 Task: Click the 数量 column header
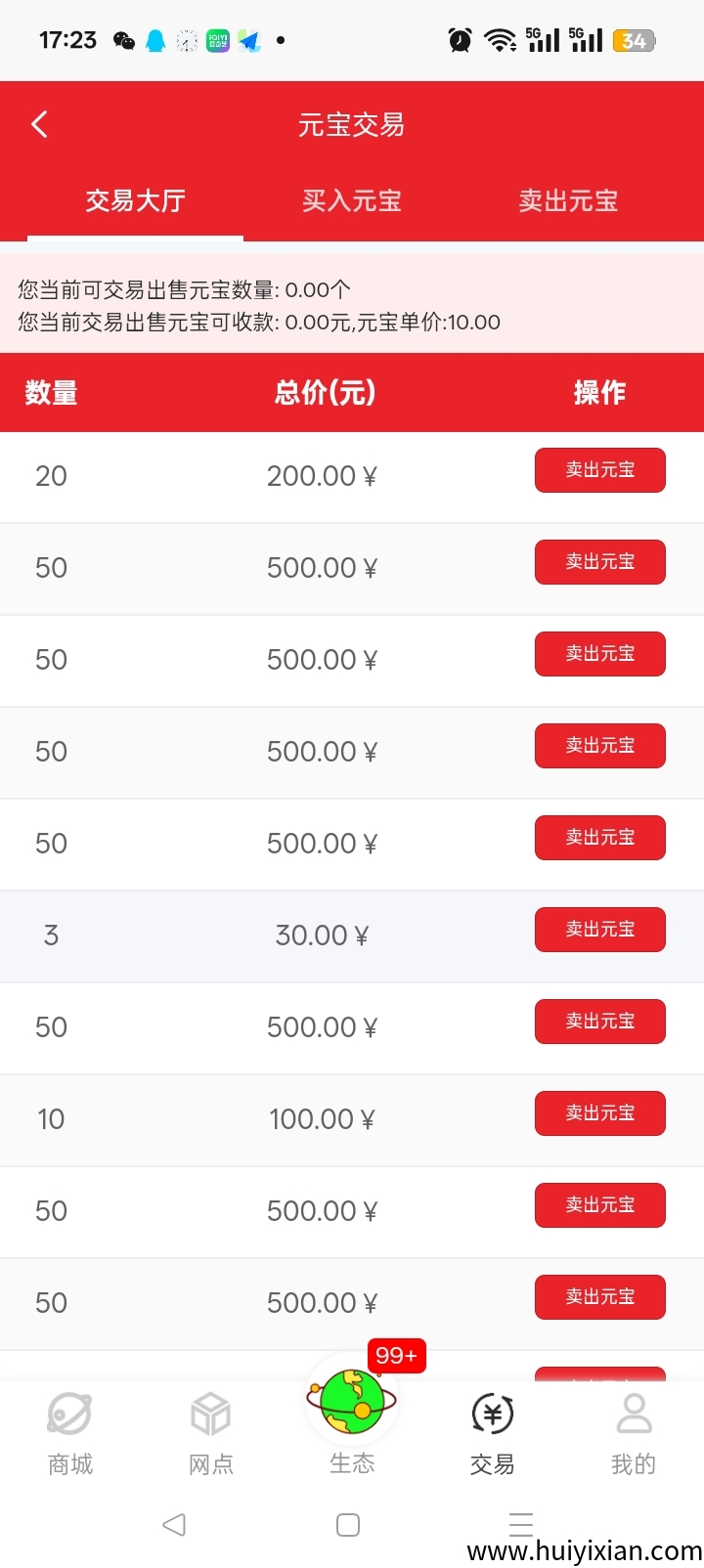51,393
